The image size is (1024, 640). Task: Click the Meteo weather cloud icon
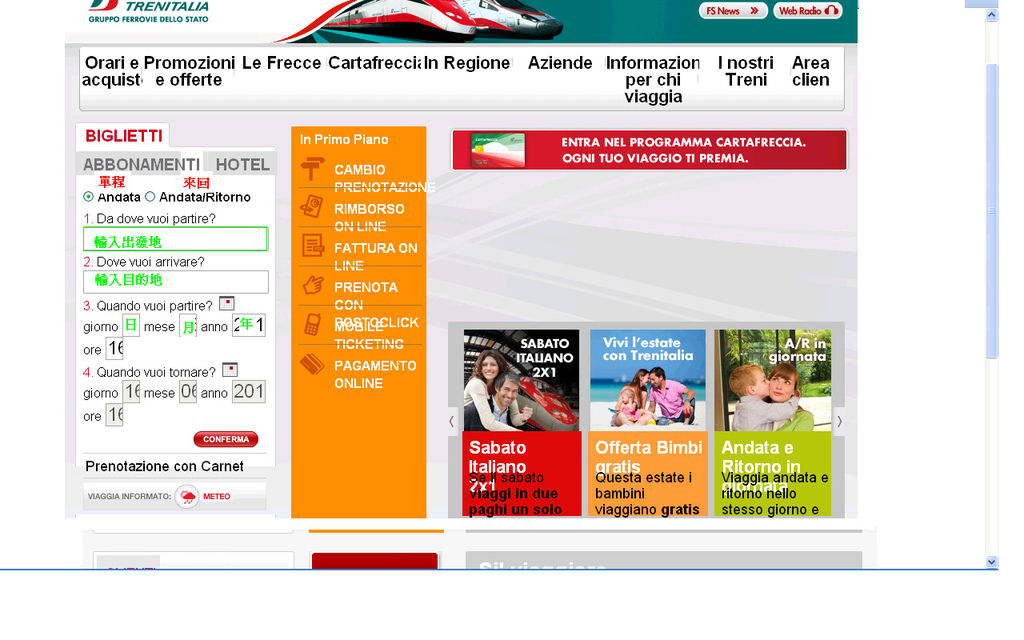[187, 497]
